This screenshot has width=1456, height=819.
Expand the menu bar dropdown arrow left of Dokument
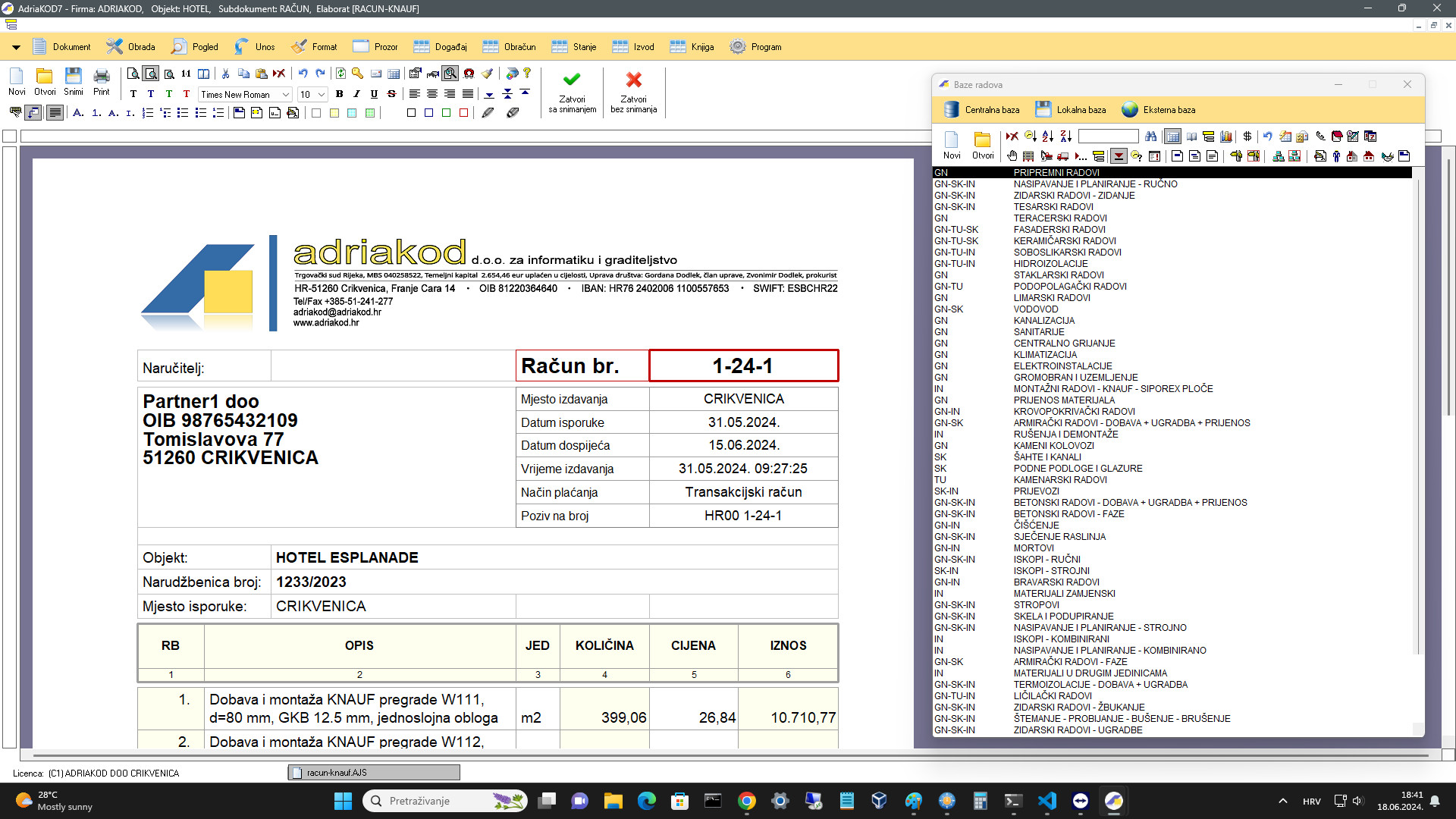click(16, 47)
